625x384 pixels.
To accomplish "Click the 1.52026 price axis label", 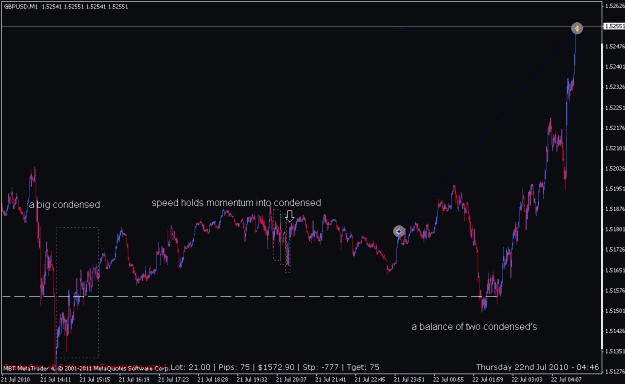I will 615,169.
